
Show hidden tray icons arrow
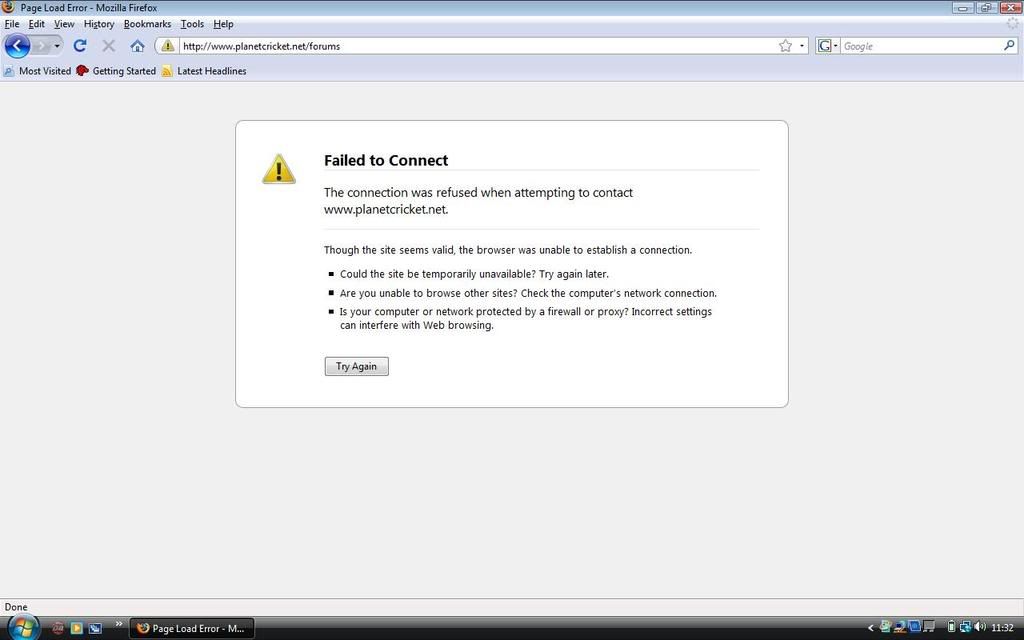coord(871,628)
